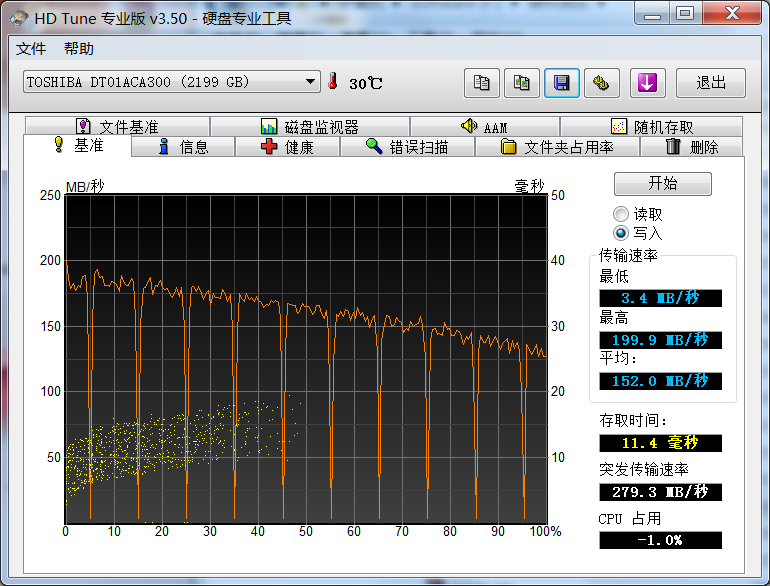Click the 退出 exit button

point(711,83)
